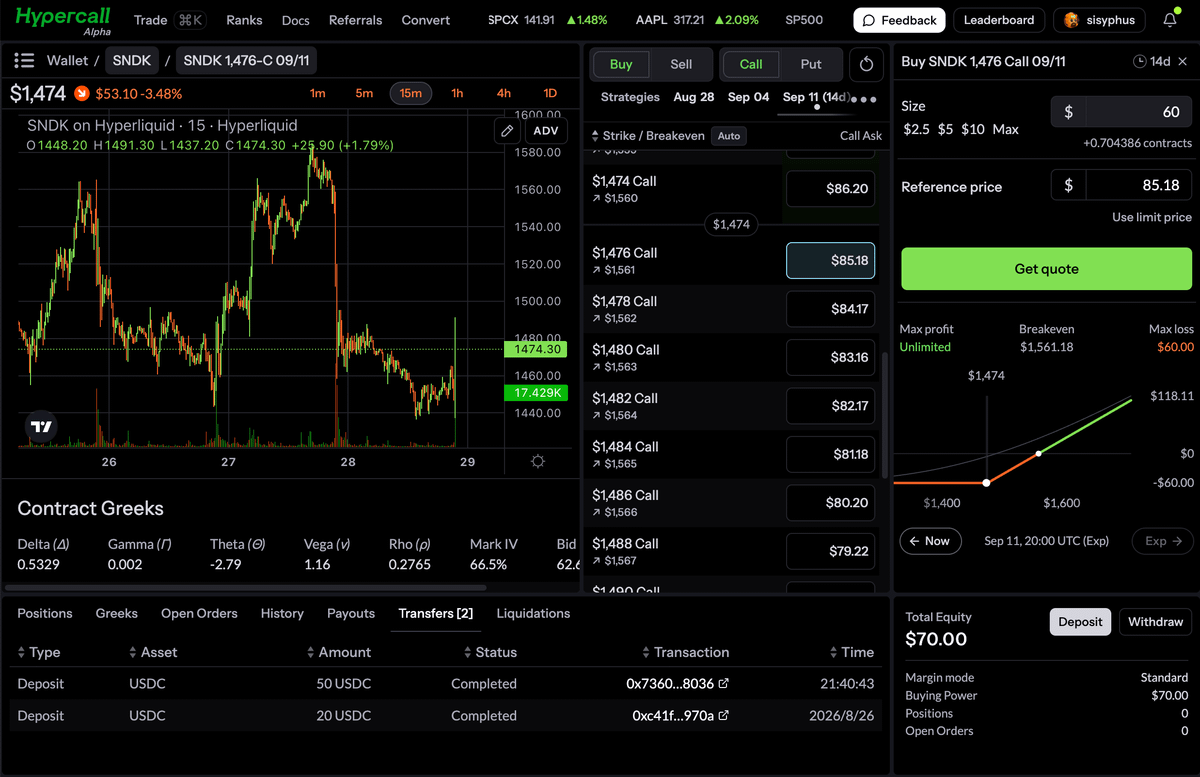Screen dimensions: 1200x777
Task: Switch to the History tab
Action: click(x=282, y=613)
